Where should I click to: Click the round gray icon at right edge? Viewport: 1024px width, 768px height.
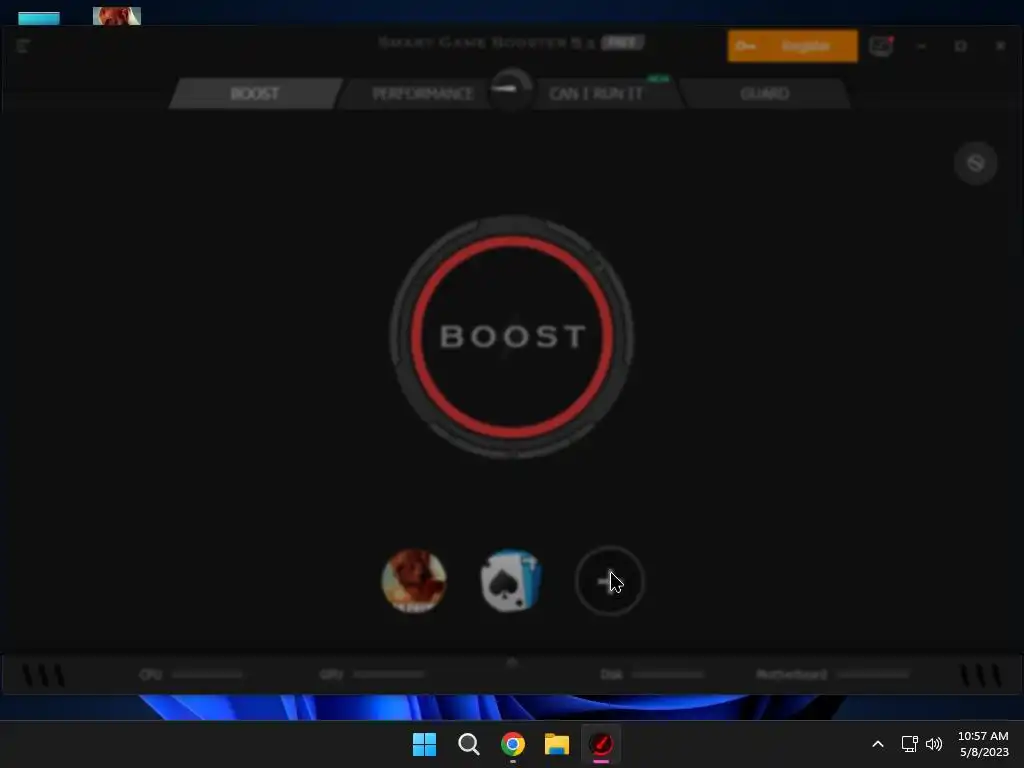tap(975, 163)
